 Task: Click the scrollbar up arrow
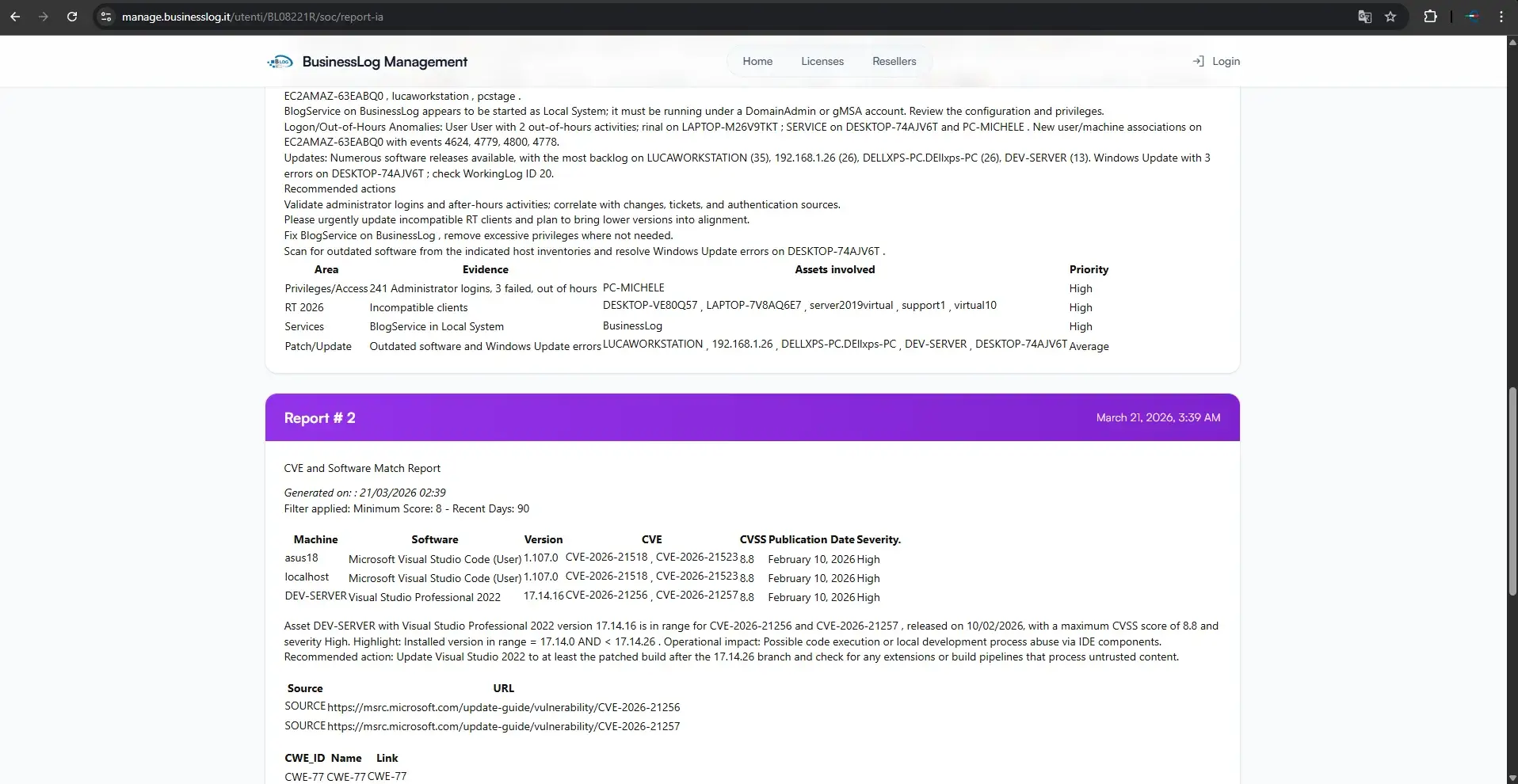1512,43
